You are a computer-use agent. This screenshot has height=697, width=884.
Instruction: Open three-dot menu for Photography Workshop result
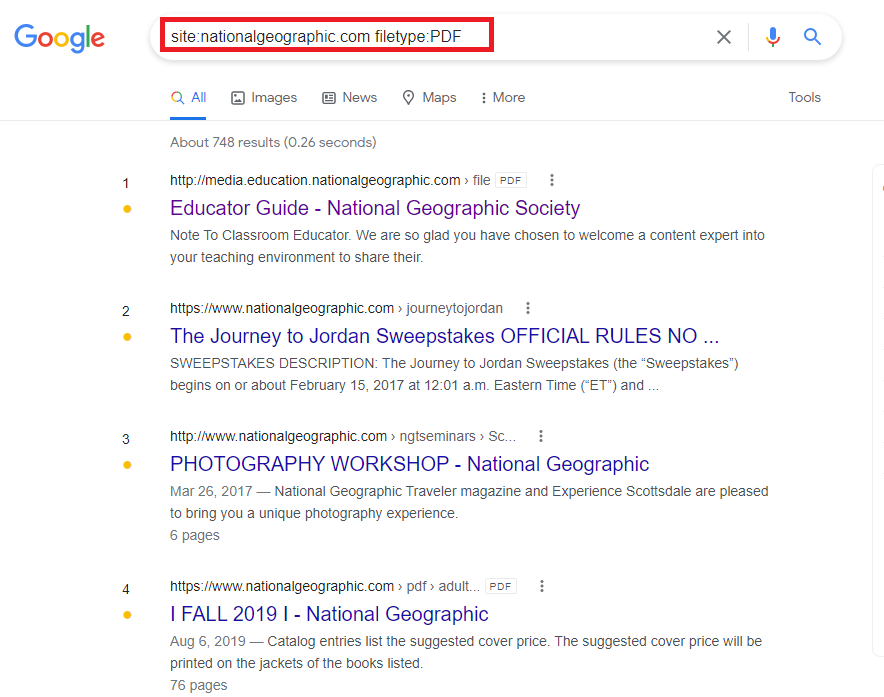(x=541, y=436)
